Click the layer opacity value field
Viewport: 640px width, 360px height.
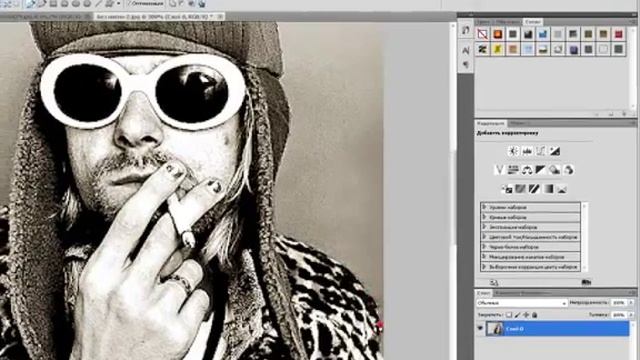[x=619, y=302]
